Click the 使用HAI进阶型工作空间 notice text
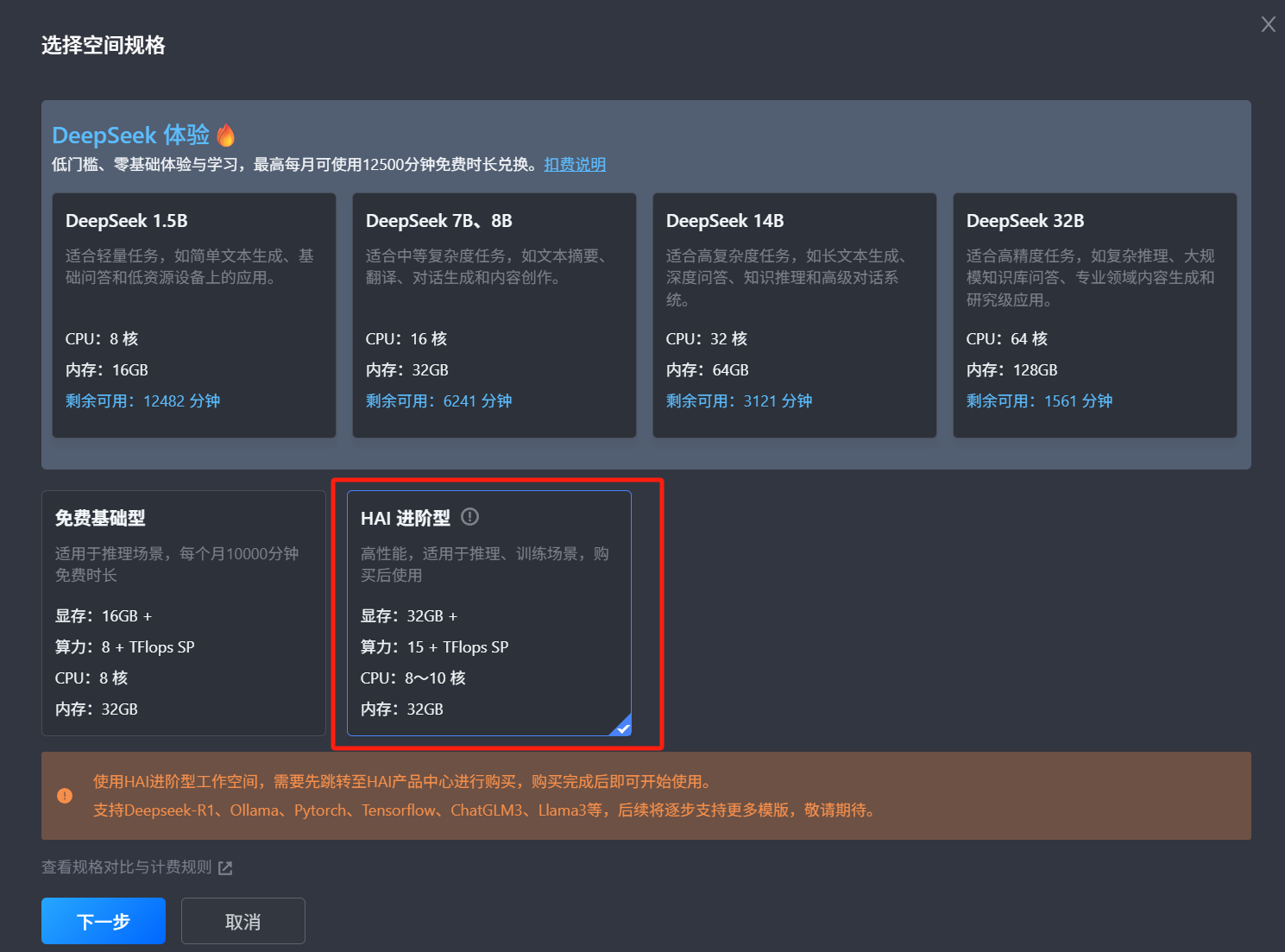Screen dimensions: 1285x952 (402, 781)
